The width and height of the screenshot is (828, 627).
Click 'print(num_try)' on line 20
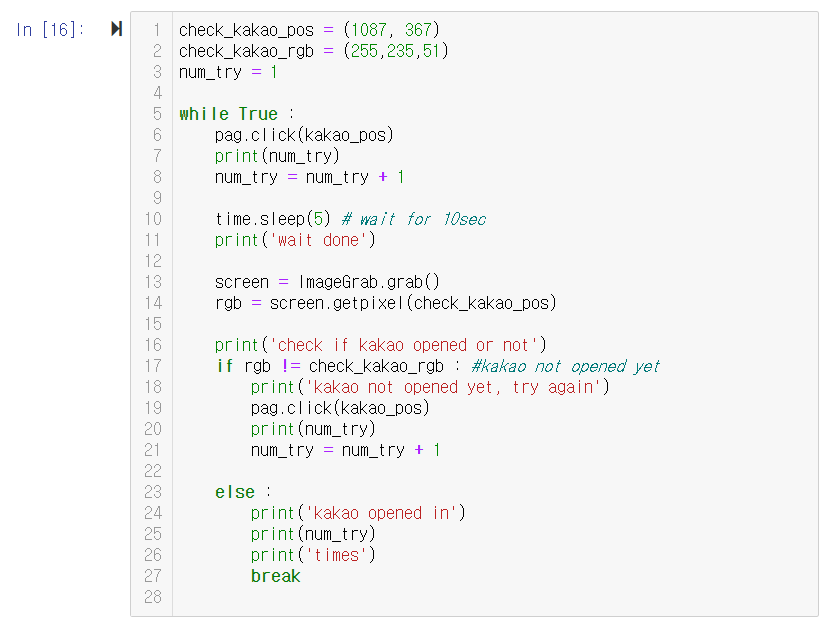[313, 429]
